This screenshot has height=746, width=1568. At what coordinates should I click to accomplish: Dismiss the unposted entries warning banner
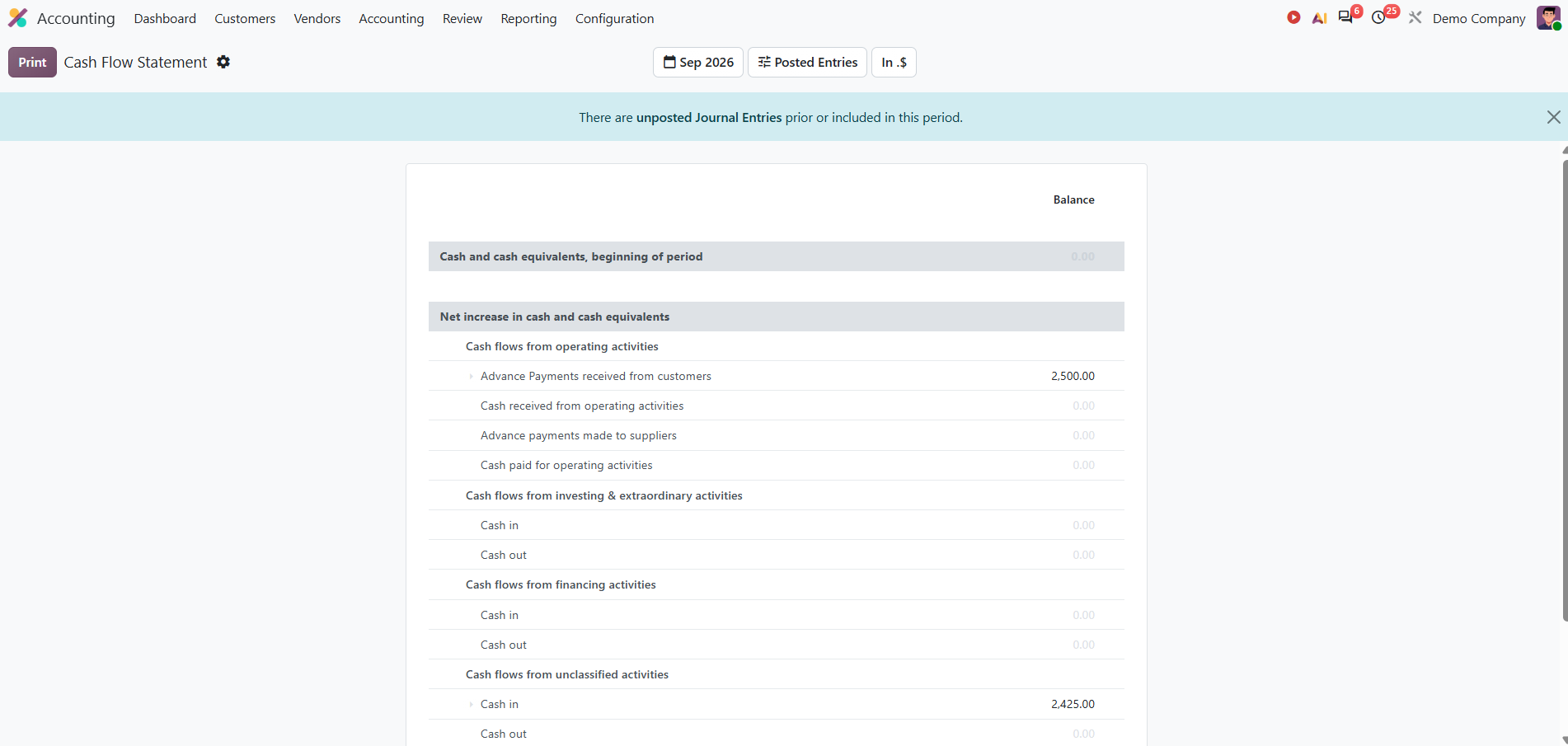pyautogui.click(x=1553, y=117)
